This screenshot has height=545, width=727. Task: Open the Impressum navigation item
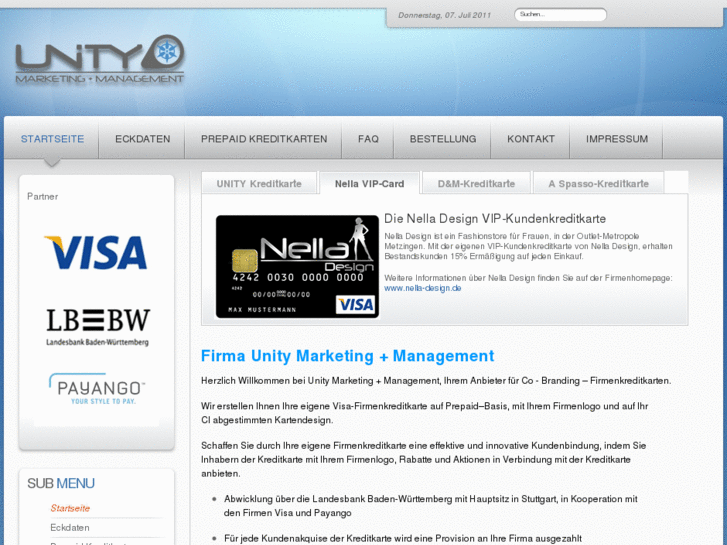coord(617,139)
